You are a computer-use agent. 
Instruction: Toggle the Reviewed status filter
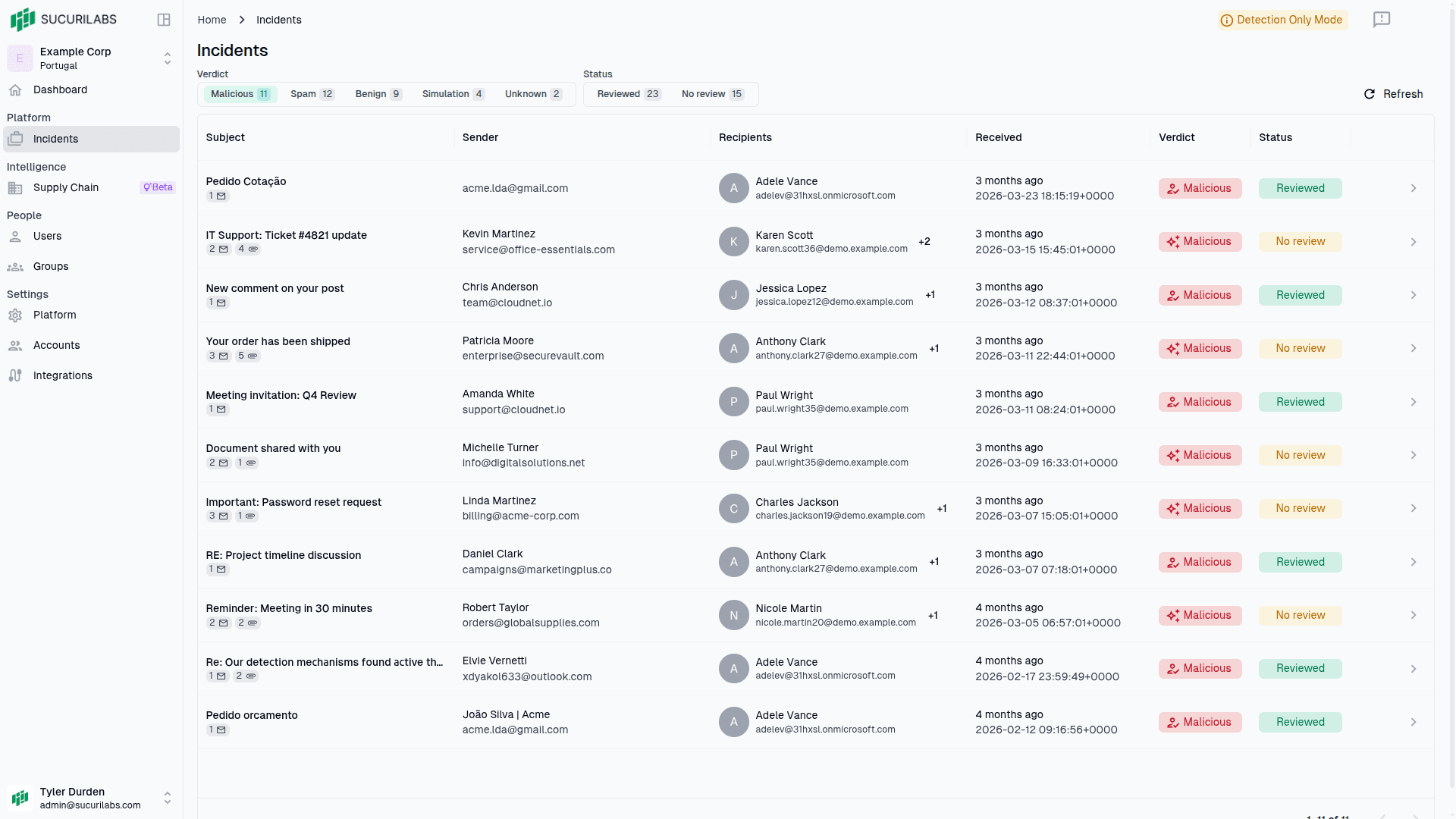pos(629,94)
